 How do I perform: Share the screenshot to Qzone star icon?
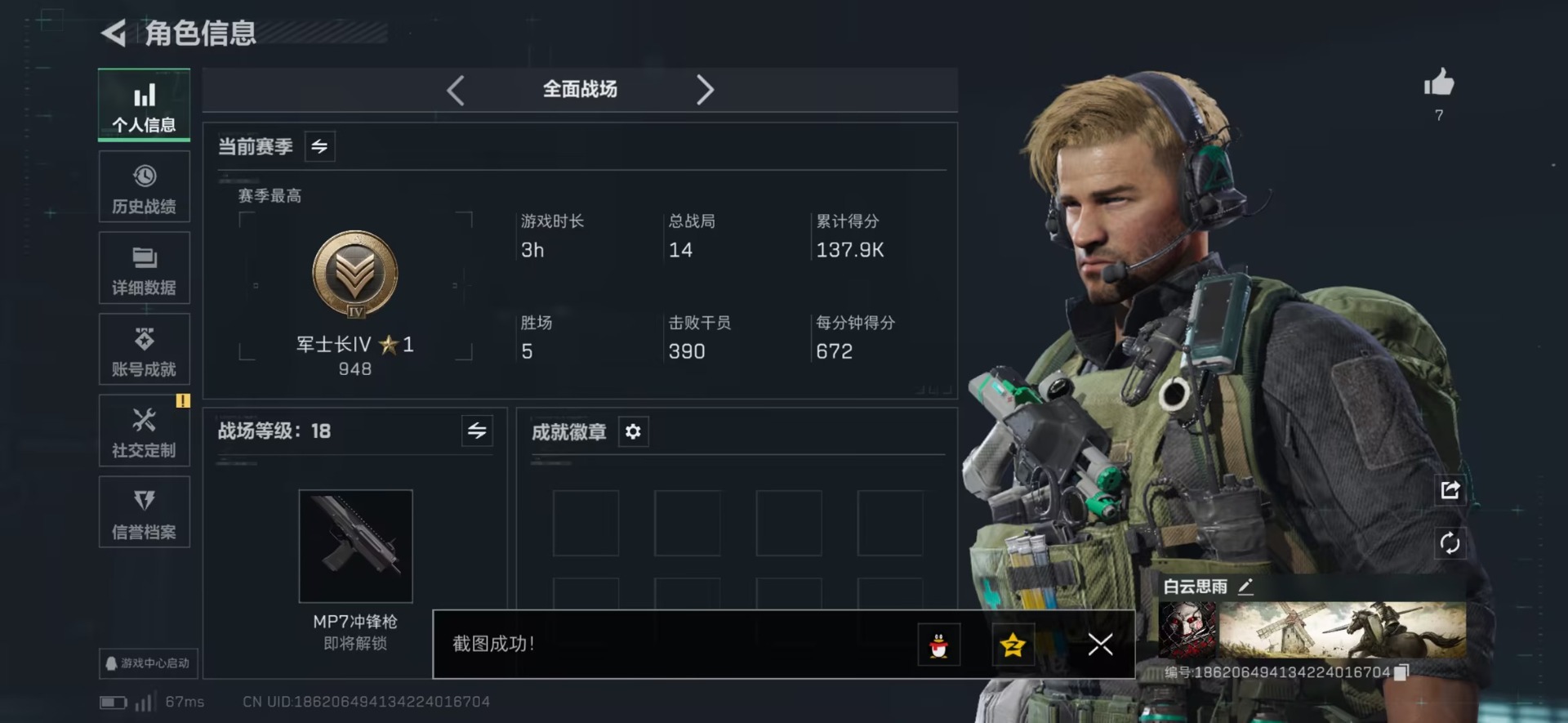1013,645
